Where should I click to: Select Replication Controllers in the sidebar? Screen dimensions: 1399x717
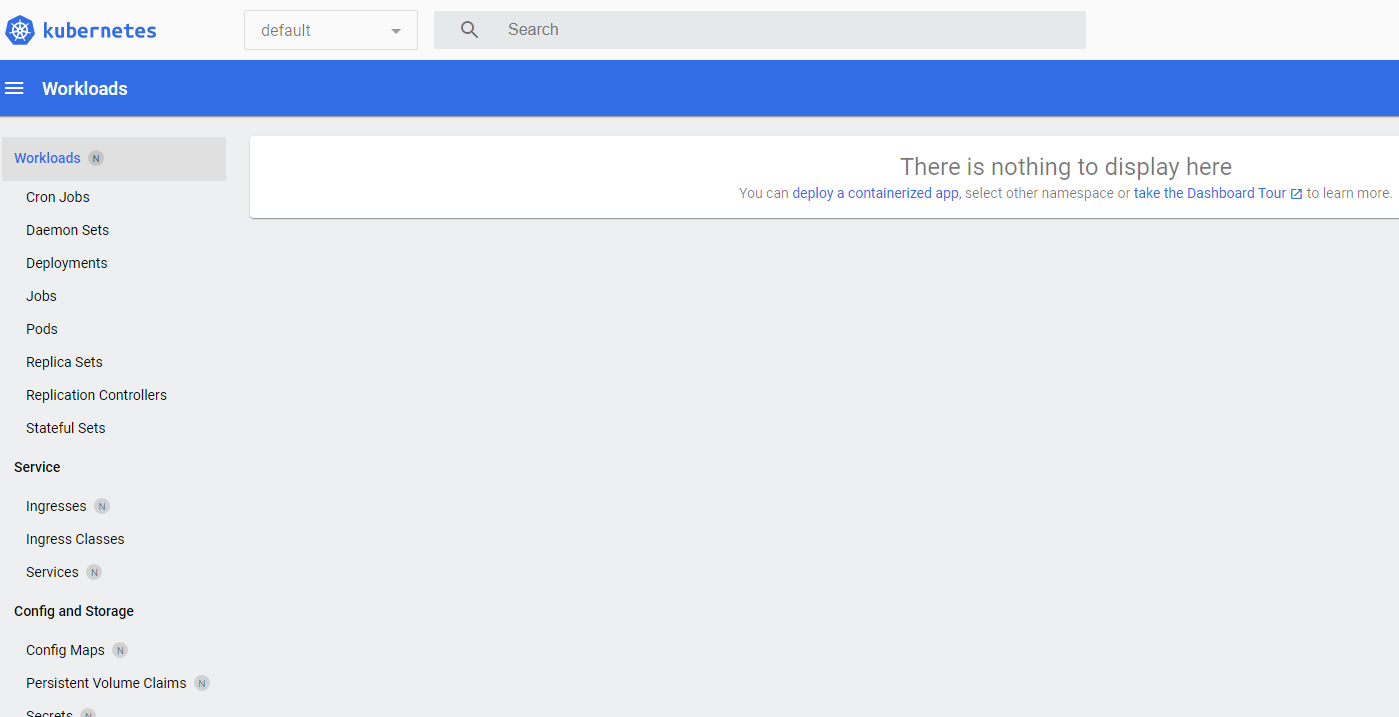[96, 395]
